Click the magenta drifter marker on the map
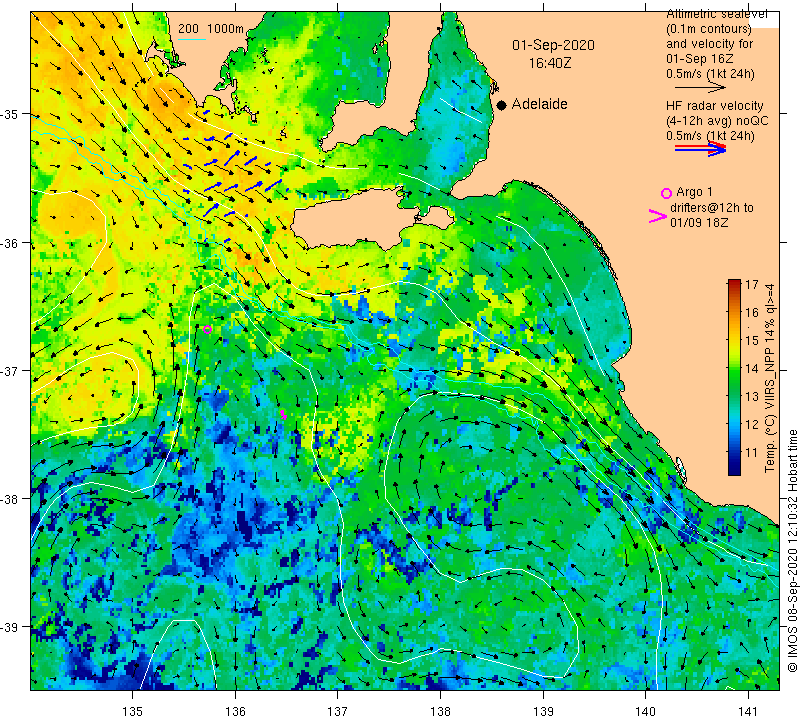Screen dimensions: 800x720 pos(283,414)
